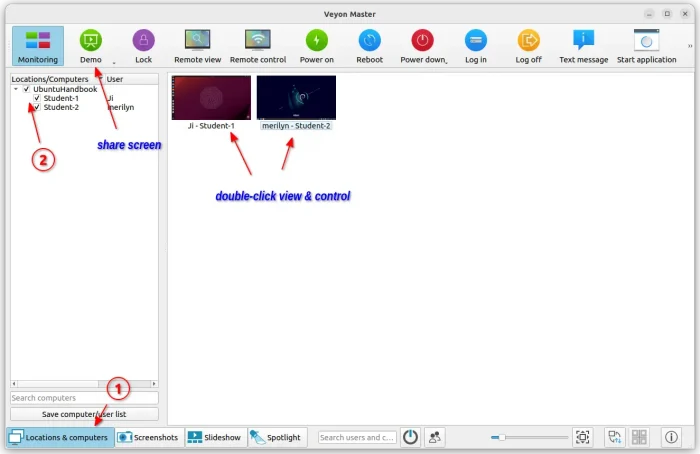
Task: Click the Locations & computers button
Action: (59, 437)
